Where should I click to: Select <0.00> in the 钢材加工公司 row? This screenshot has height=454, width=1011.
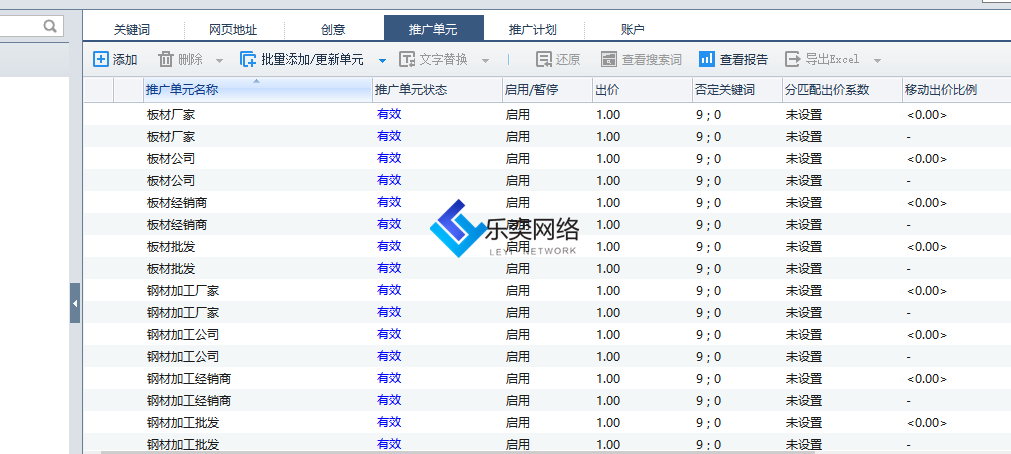coord(927,335)
